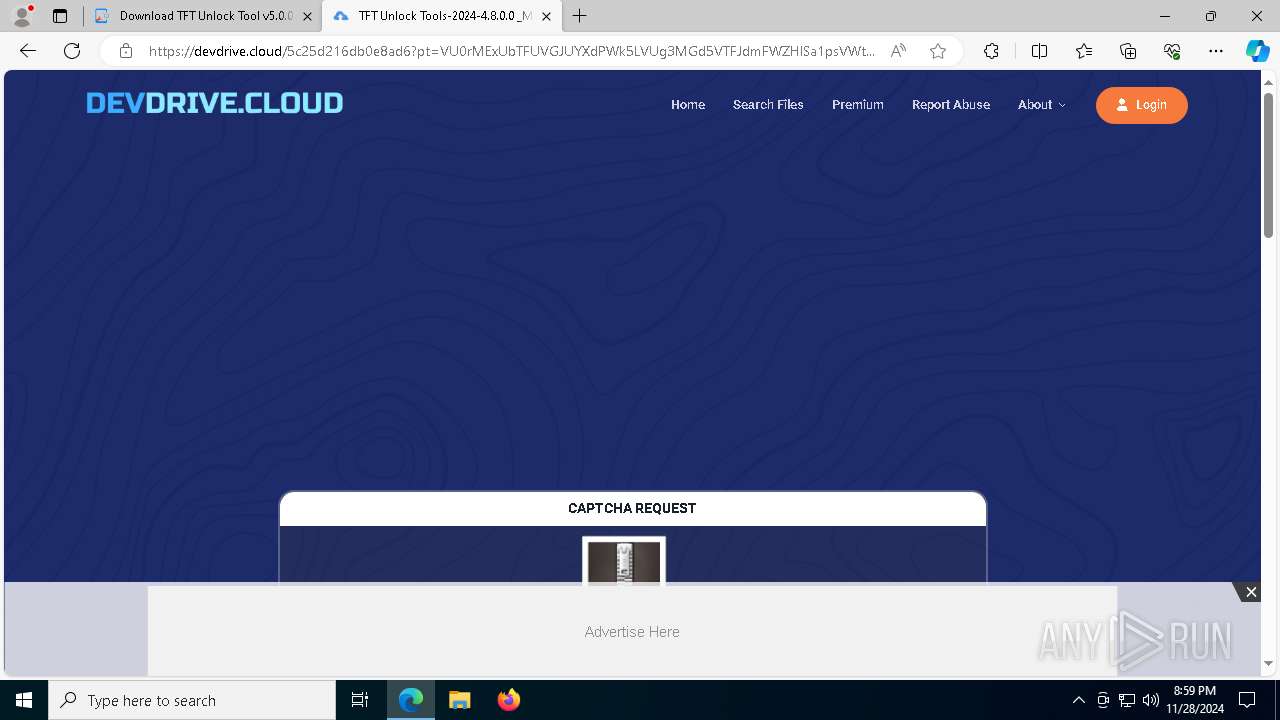
Task: Click the taskbar search box
Action: pos(192,700)
